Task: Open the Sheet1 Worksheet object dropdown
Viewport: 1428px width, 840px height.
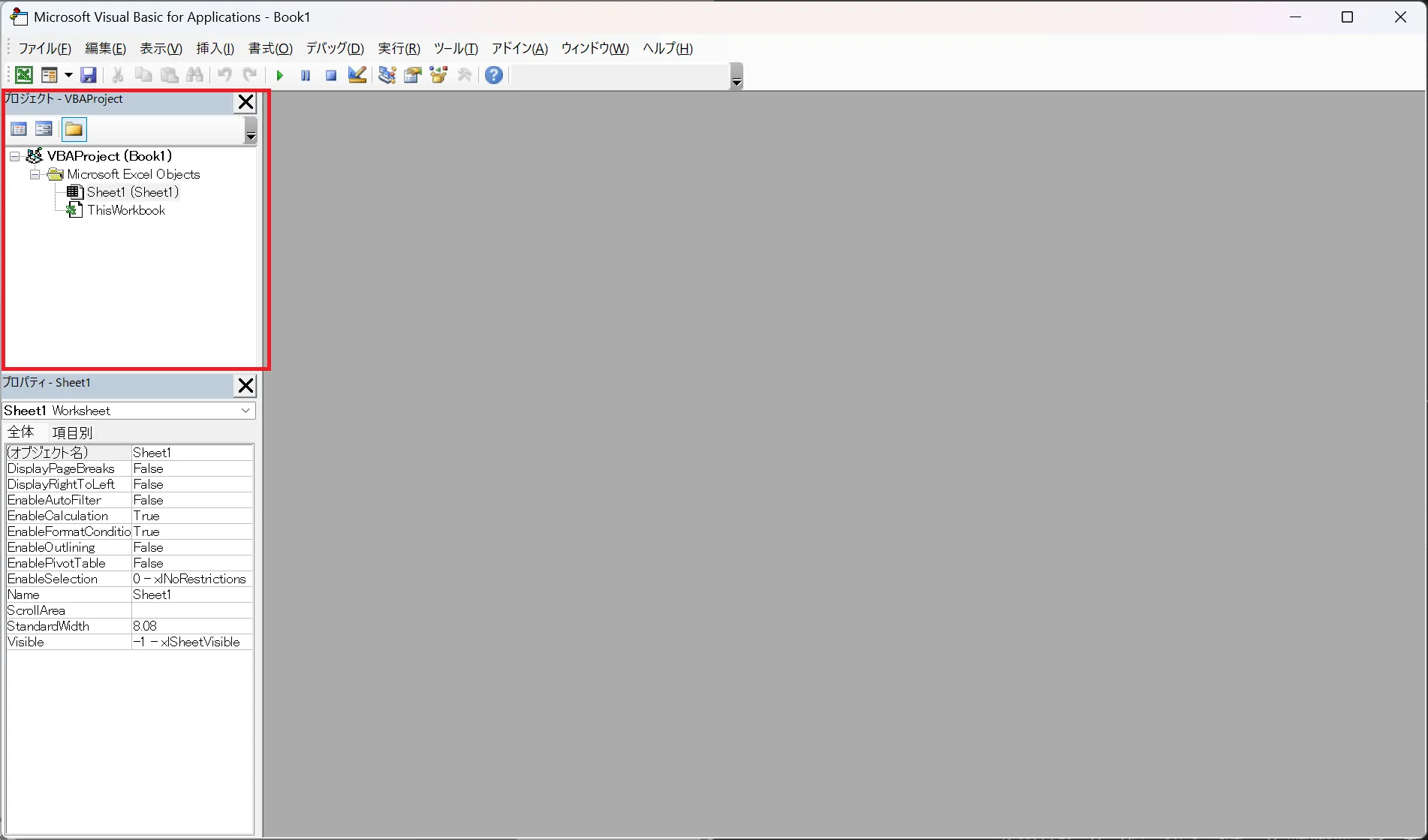Action: (x=246, y=411)
